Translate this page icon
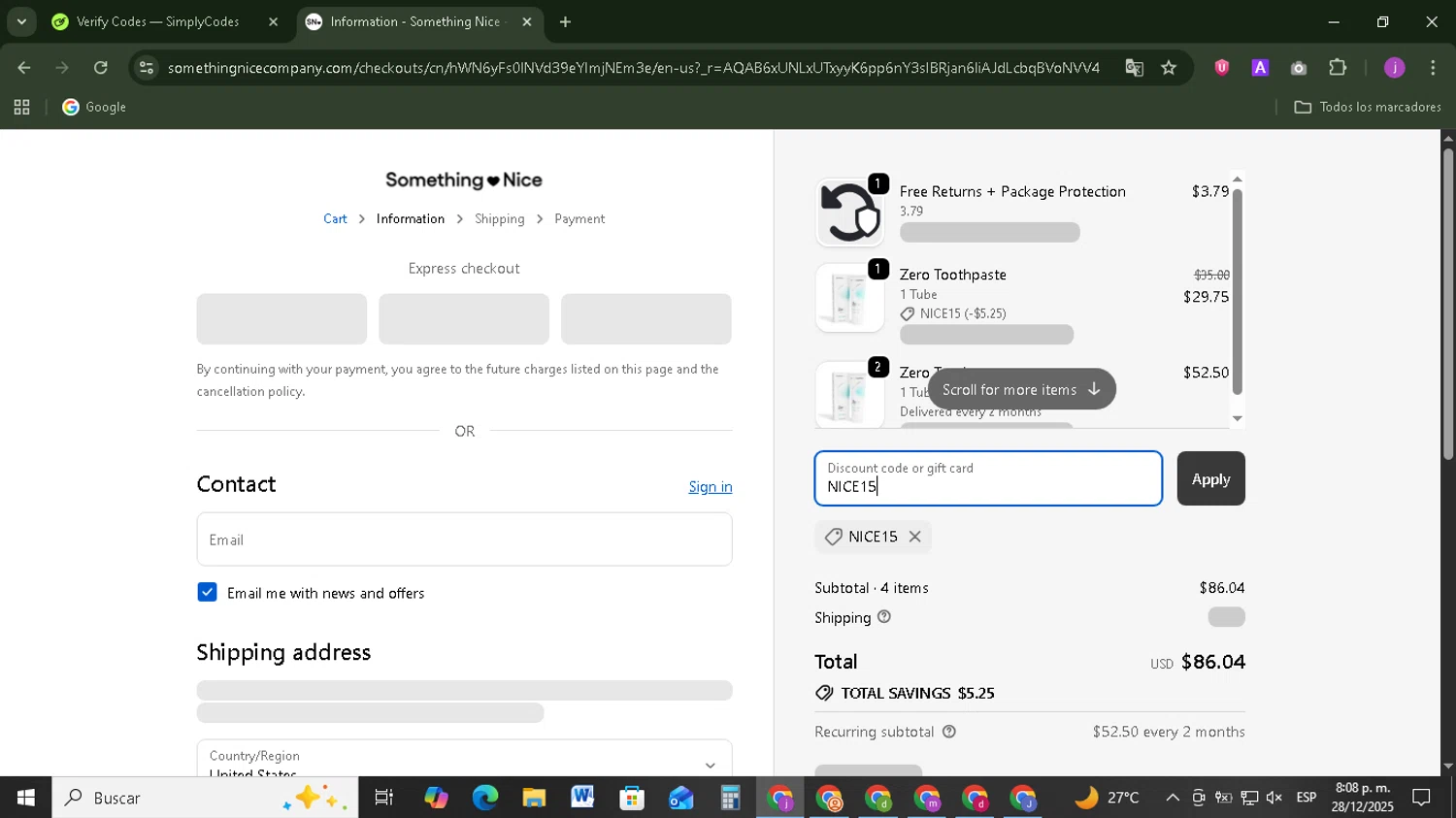1456x818 pixels. [1134, 68]
